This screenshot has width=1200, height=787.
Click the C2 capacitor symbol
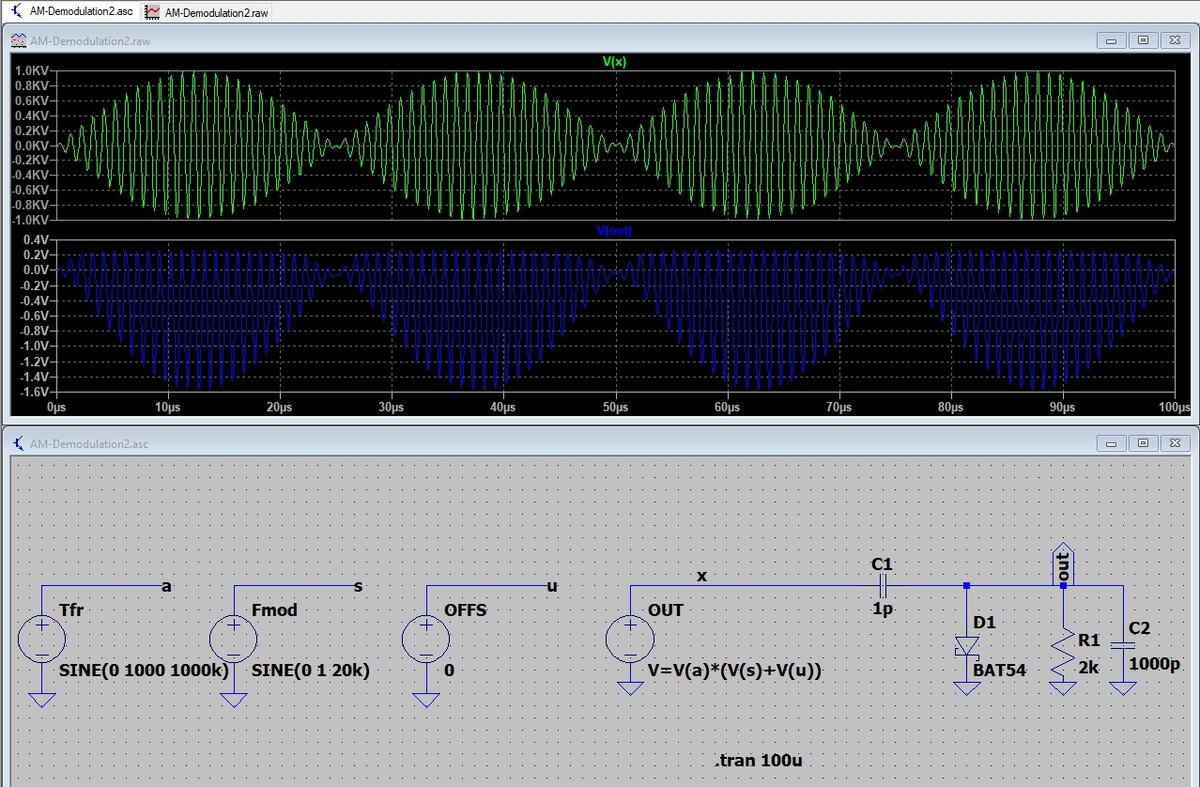click(x=1122, y=648)
